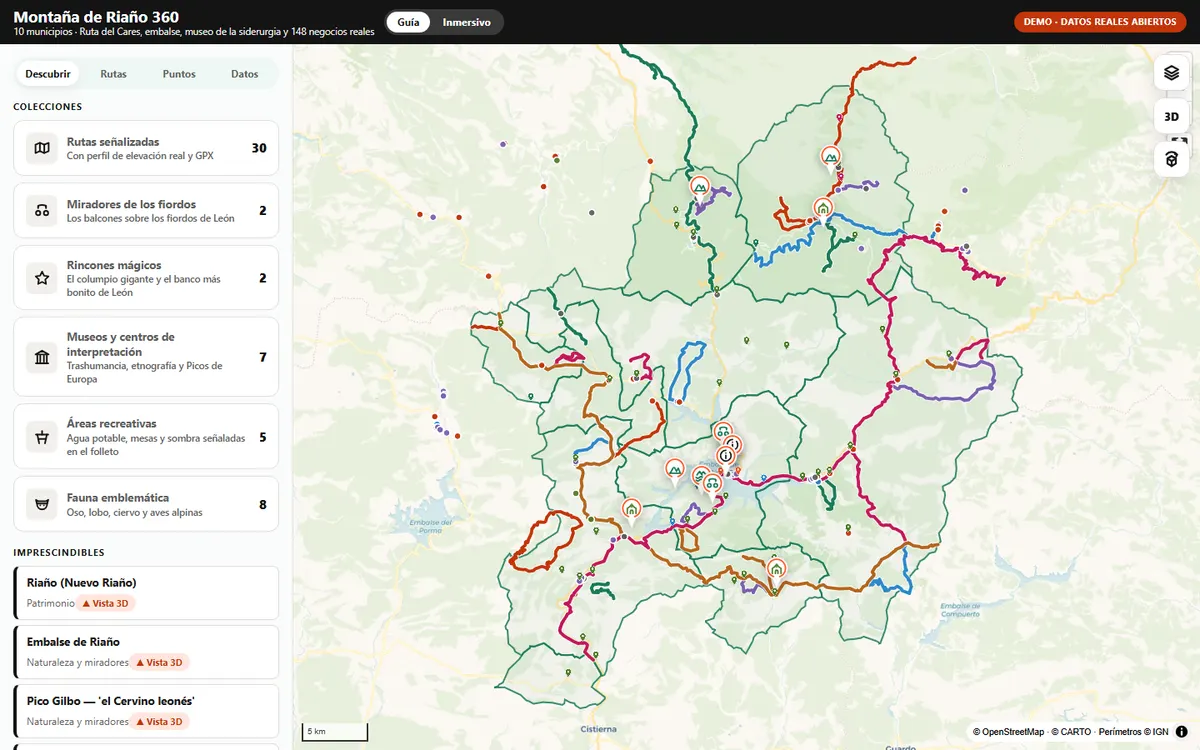Switch to Inmersivo mode
Image resolution: width=1200 pixels, height=750 pixels.
[x=467, y=22]
